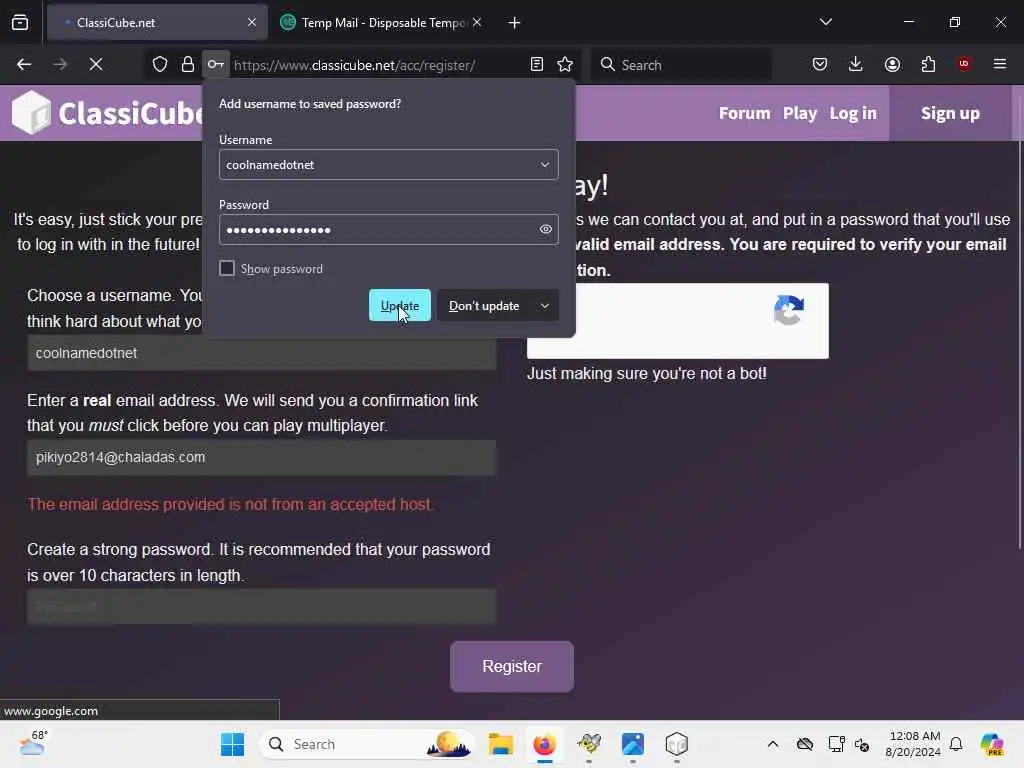Open the list all tabs chevron
This screenshot has width=1024, height=768.
(826, 22)
